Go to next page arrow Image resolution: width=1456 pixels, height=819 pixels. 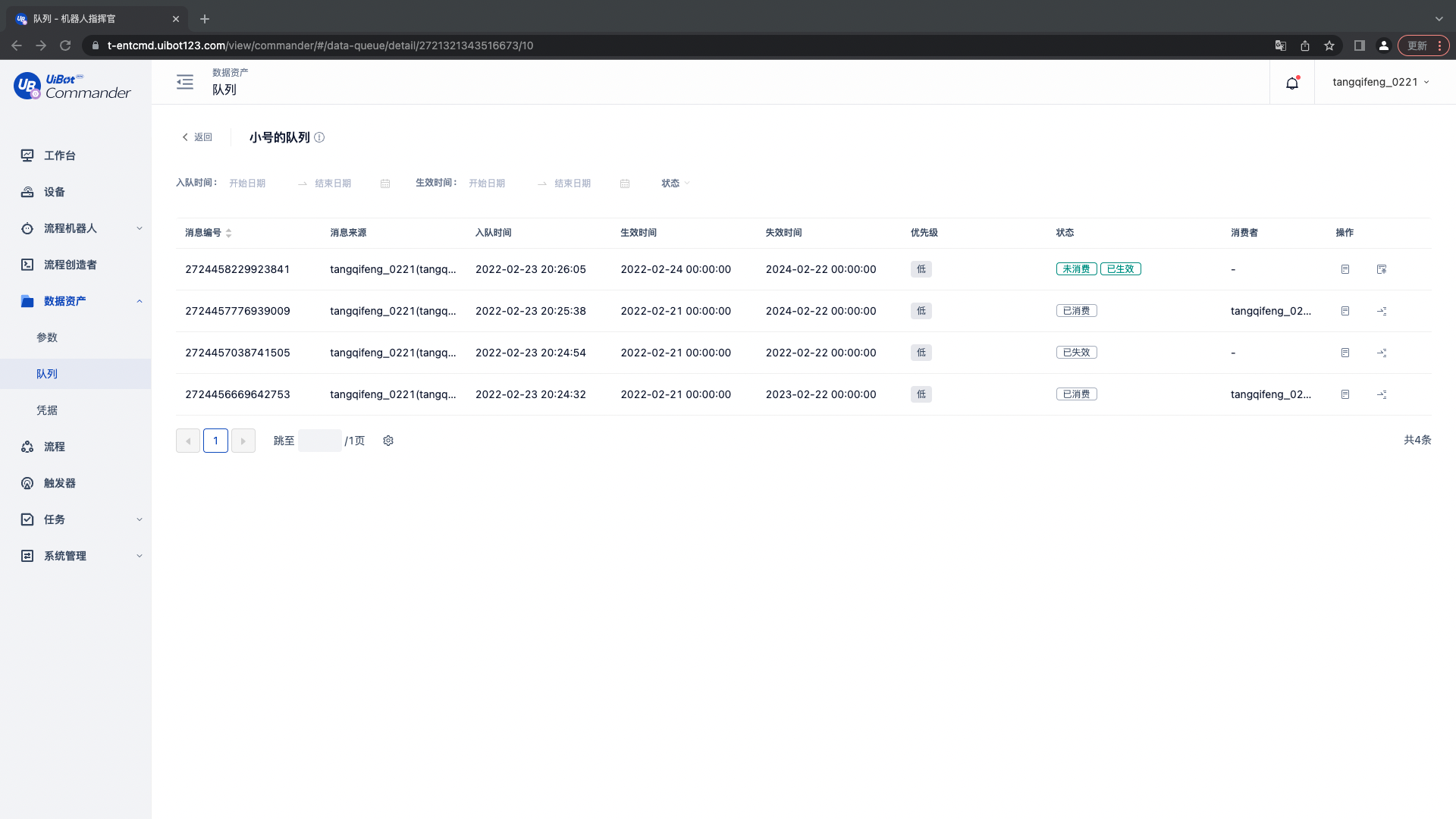coord(243,441)
